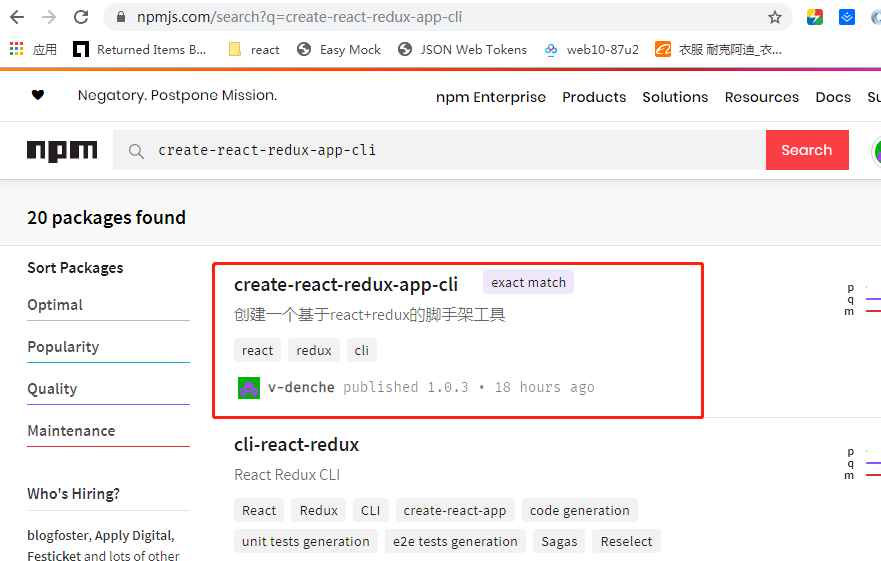The image size is (881, 561).
Task: Open the npm Enterprise menu item
Action: tap(491, 97)
